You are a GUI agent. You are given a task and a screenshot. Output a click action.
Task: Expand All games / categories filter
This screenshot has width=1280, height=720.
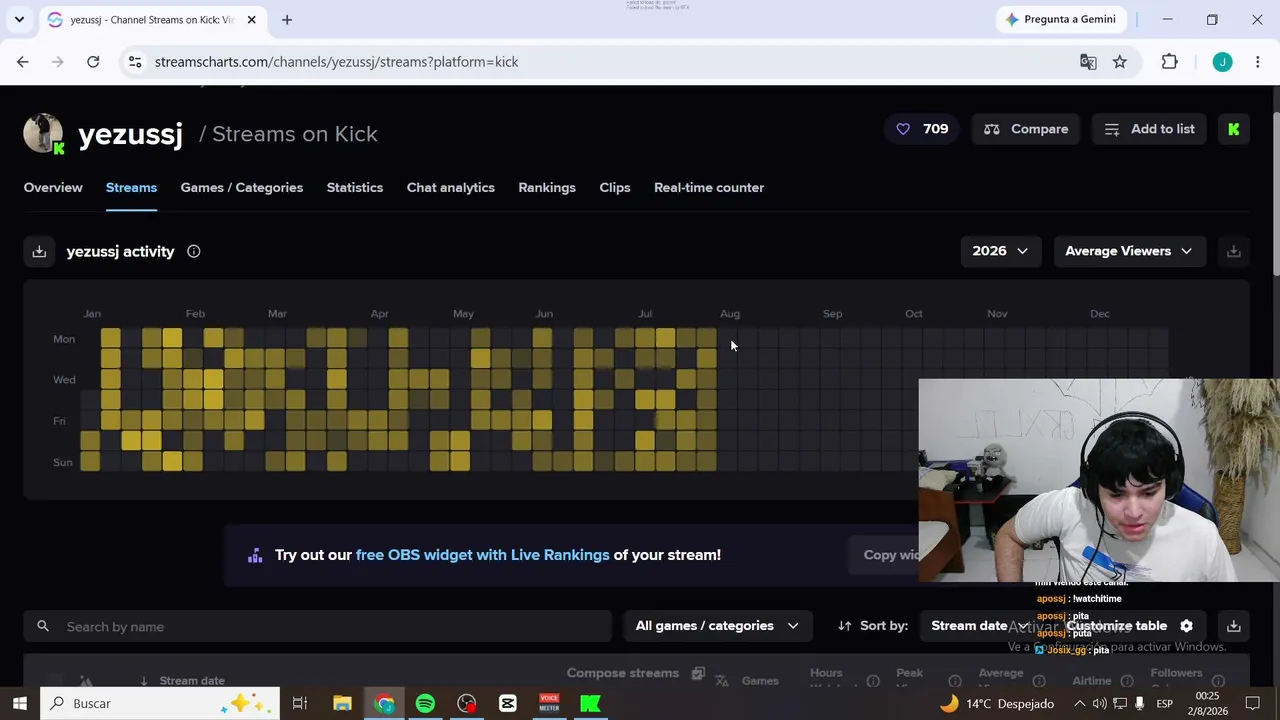(717, 626)
